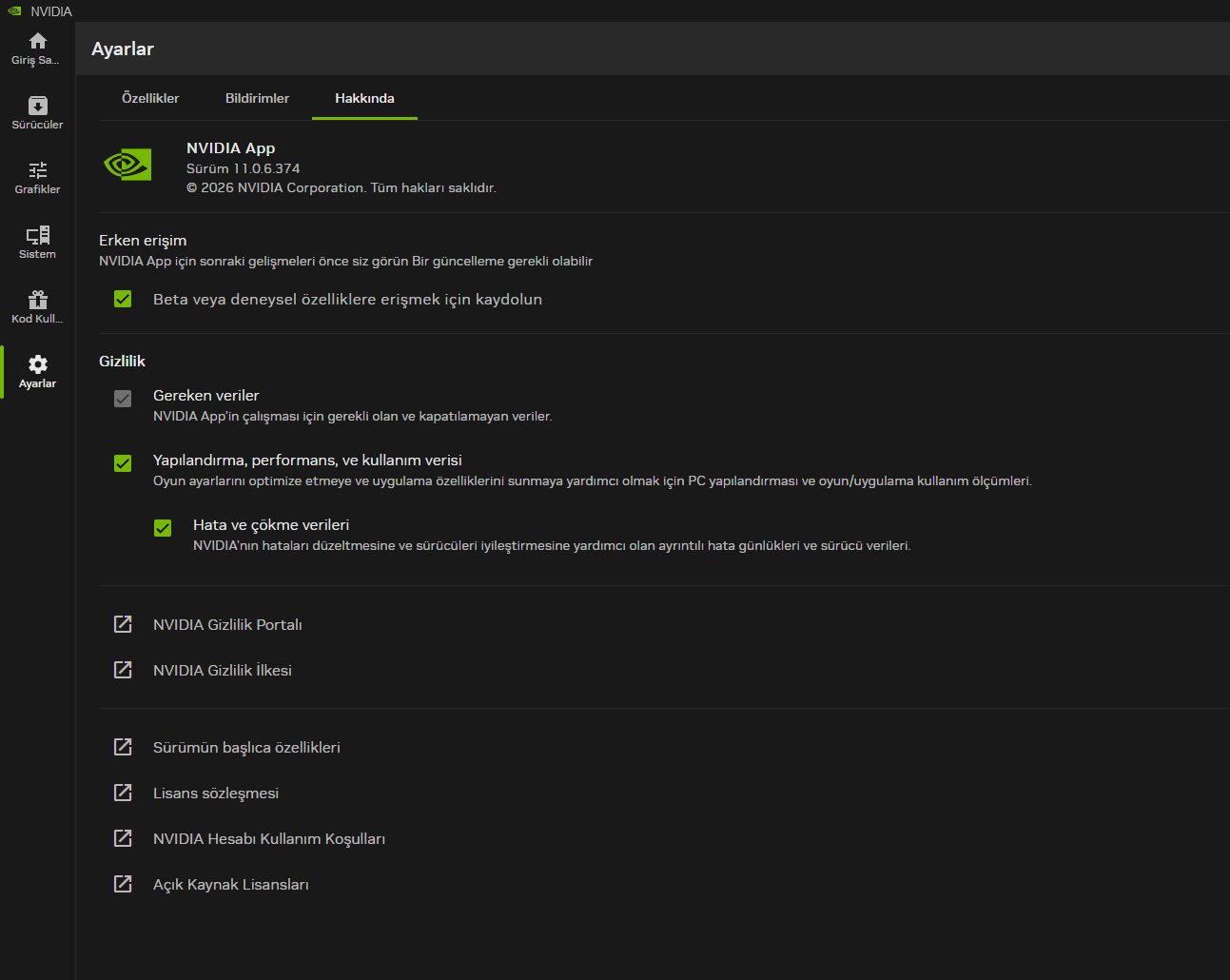Click external link icon beside NVIDIA Hesabı Kullanım Koşulları
This screenshot has width=1230, height=980.
(x=123, y=838)
